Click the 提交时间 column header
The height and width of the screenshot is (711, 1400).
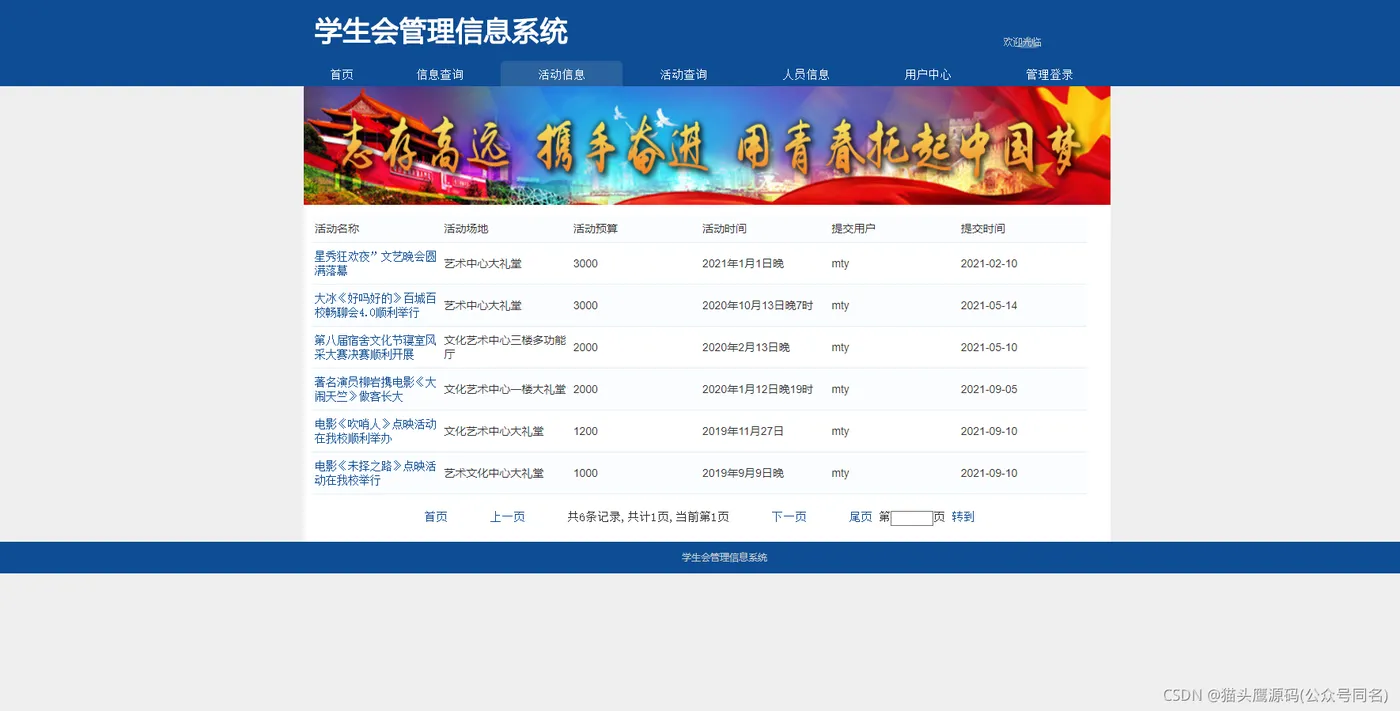983,229
